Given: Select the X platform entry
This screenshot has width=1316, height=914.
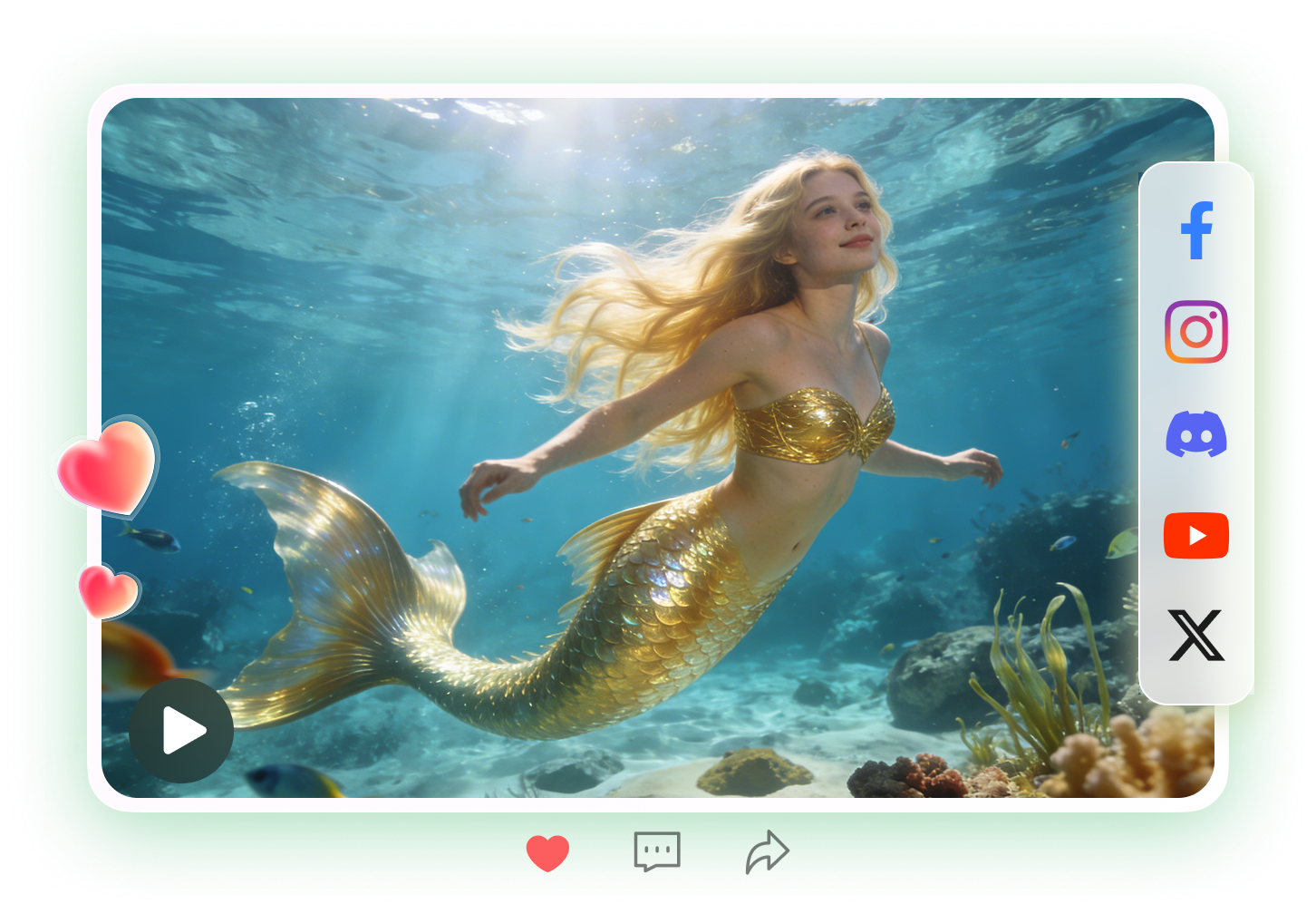Looking at the screenshot, I should tap(1196, 636).
